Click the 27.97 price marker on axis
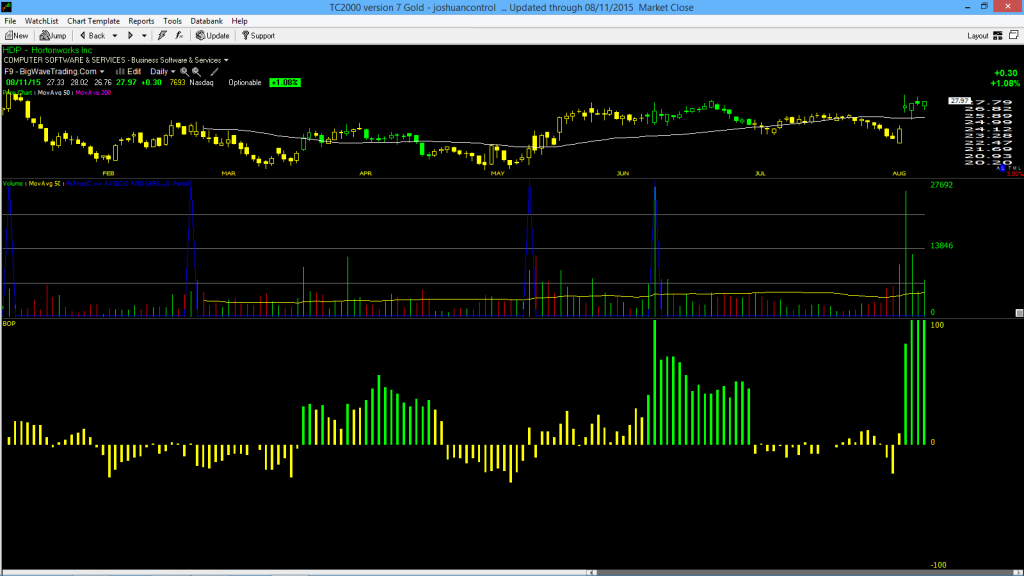 tap(959, 101)
